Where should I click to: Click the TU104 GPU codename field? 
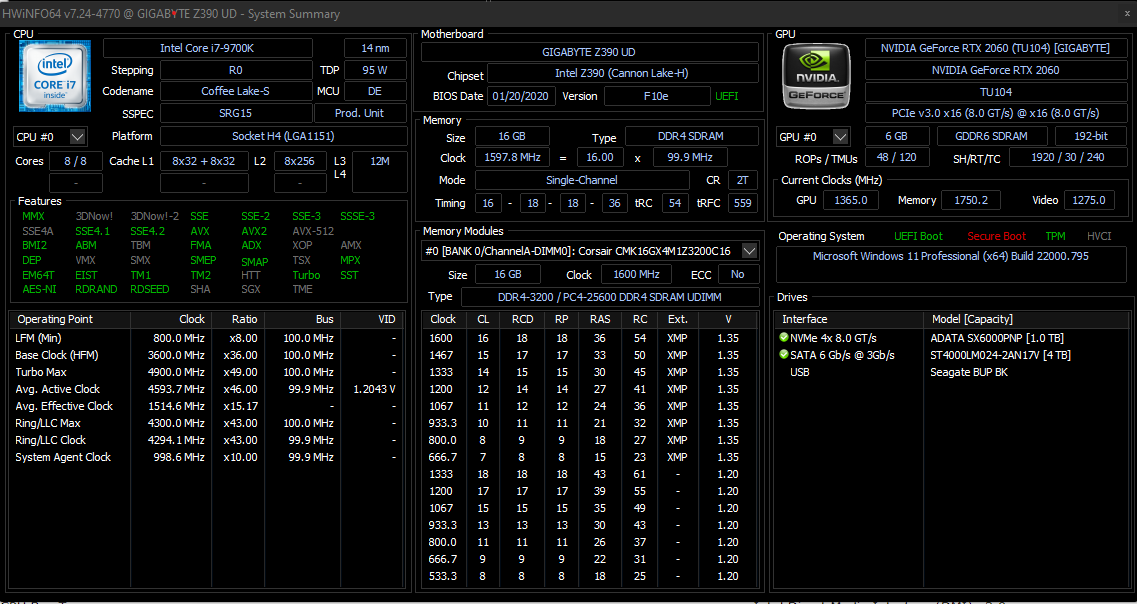click(995, 92)
